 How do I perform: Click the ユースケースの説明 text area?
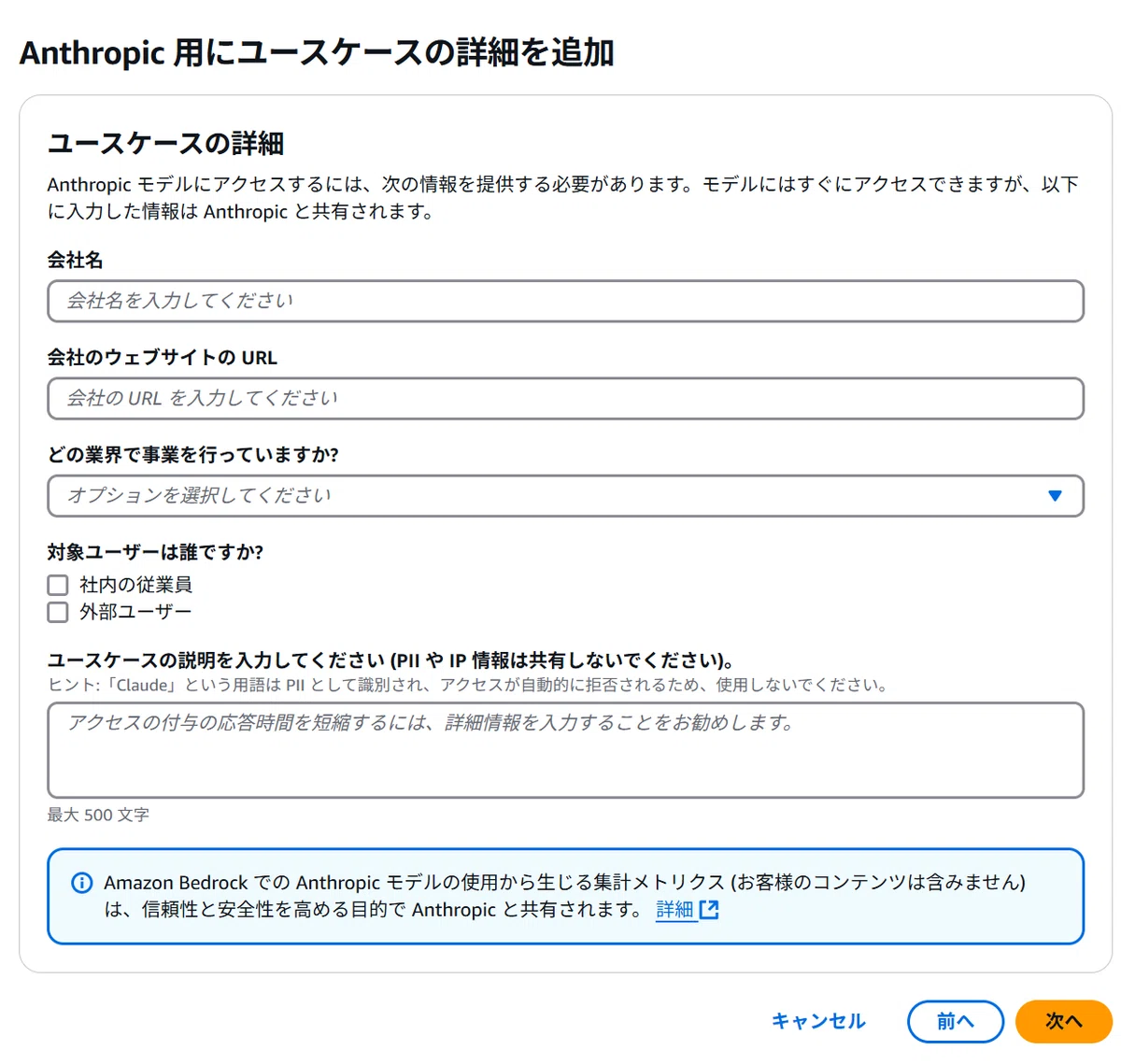point(565,750)
